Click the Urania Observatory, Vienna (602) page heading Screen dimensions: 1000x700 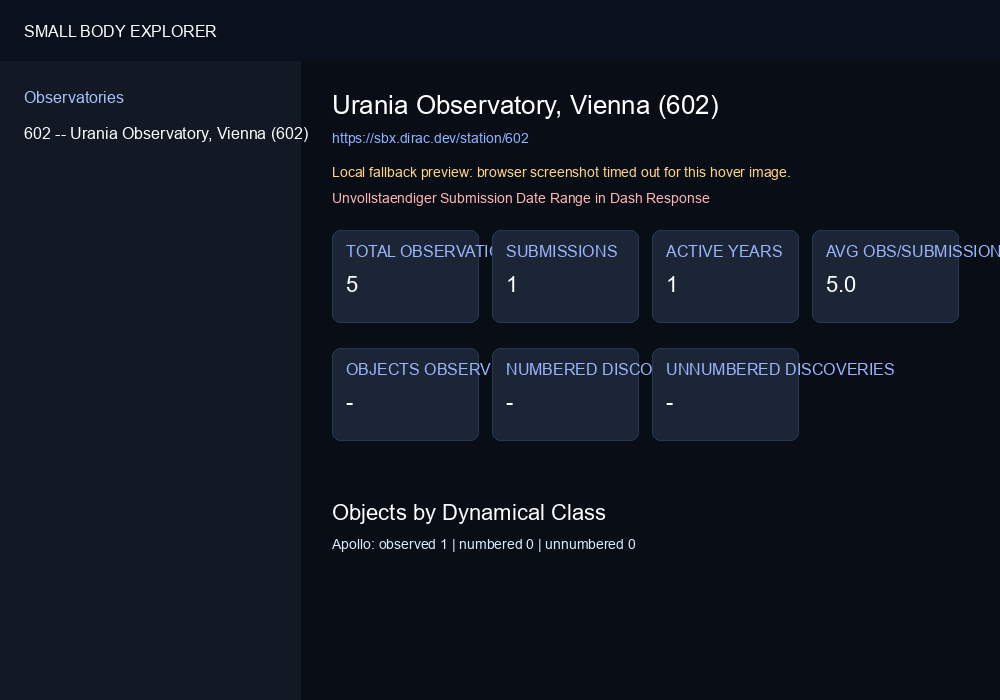[526, 105]
